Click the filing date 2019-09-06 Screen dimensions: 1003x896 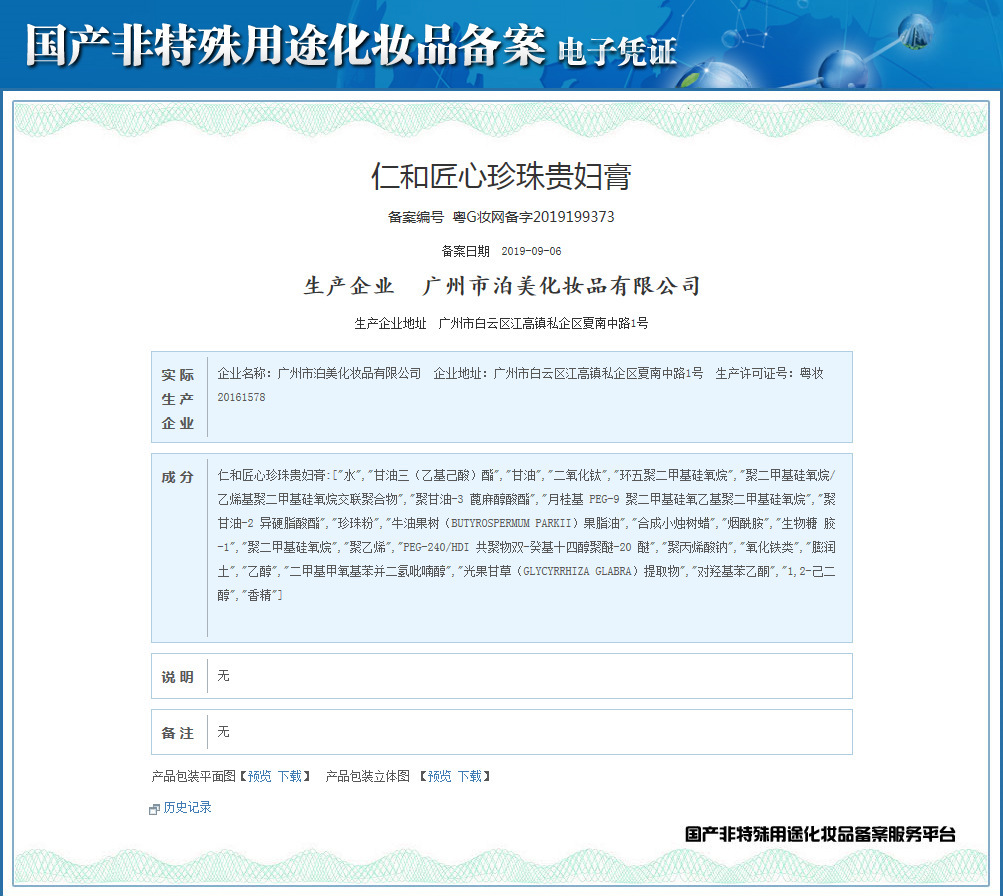pyautogui.click(x=532, y=251)
